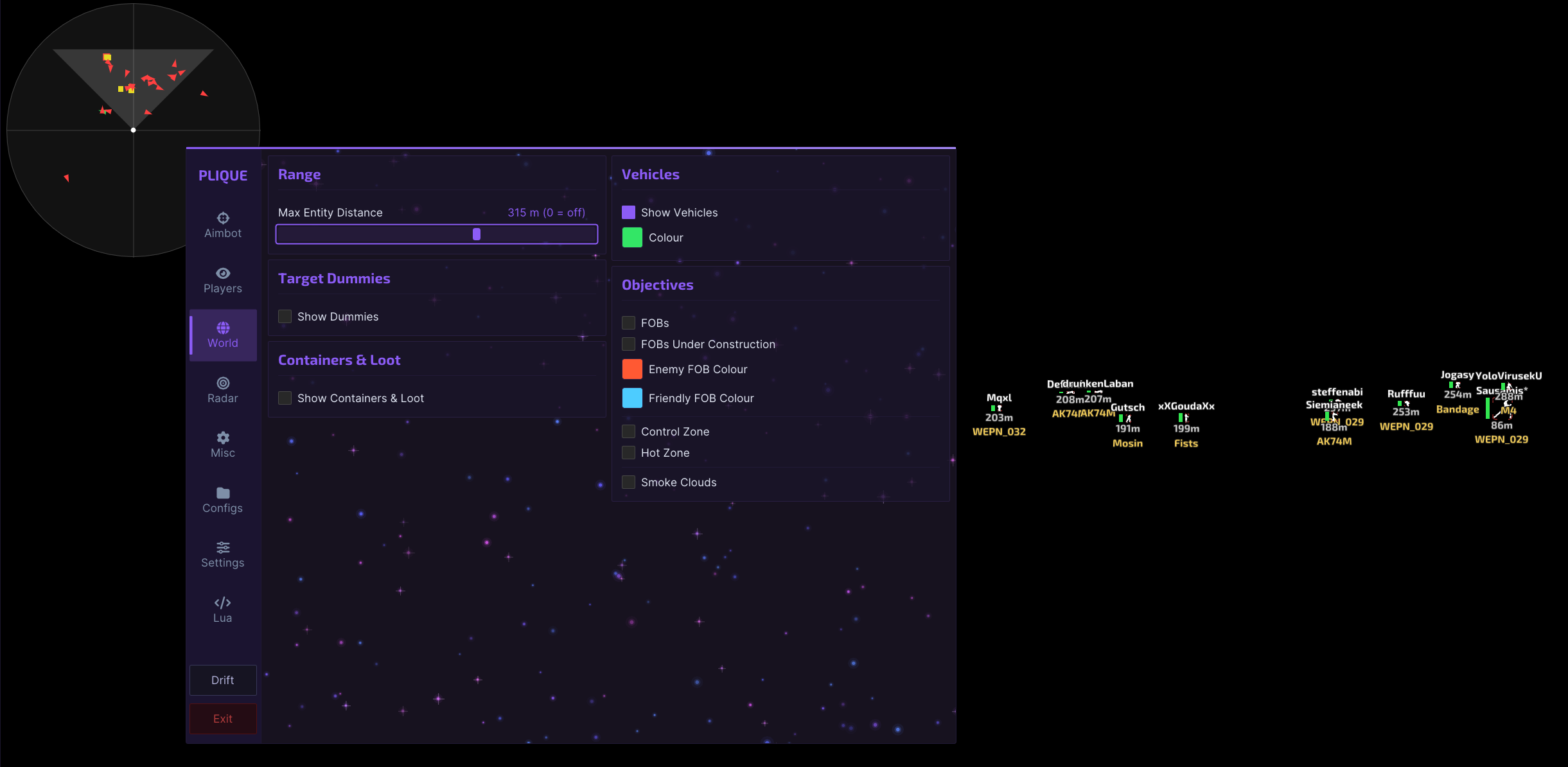Image resolution: width=1568 pixels, height=767 pixels.
Task: Click the WEPN_032 label under Mqxl
Action: (999, 432)
